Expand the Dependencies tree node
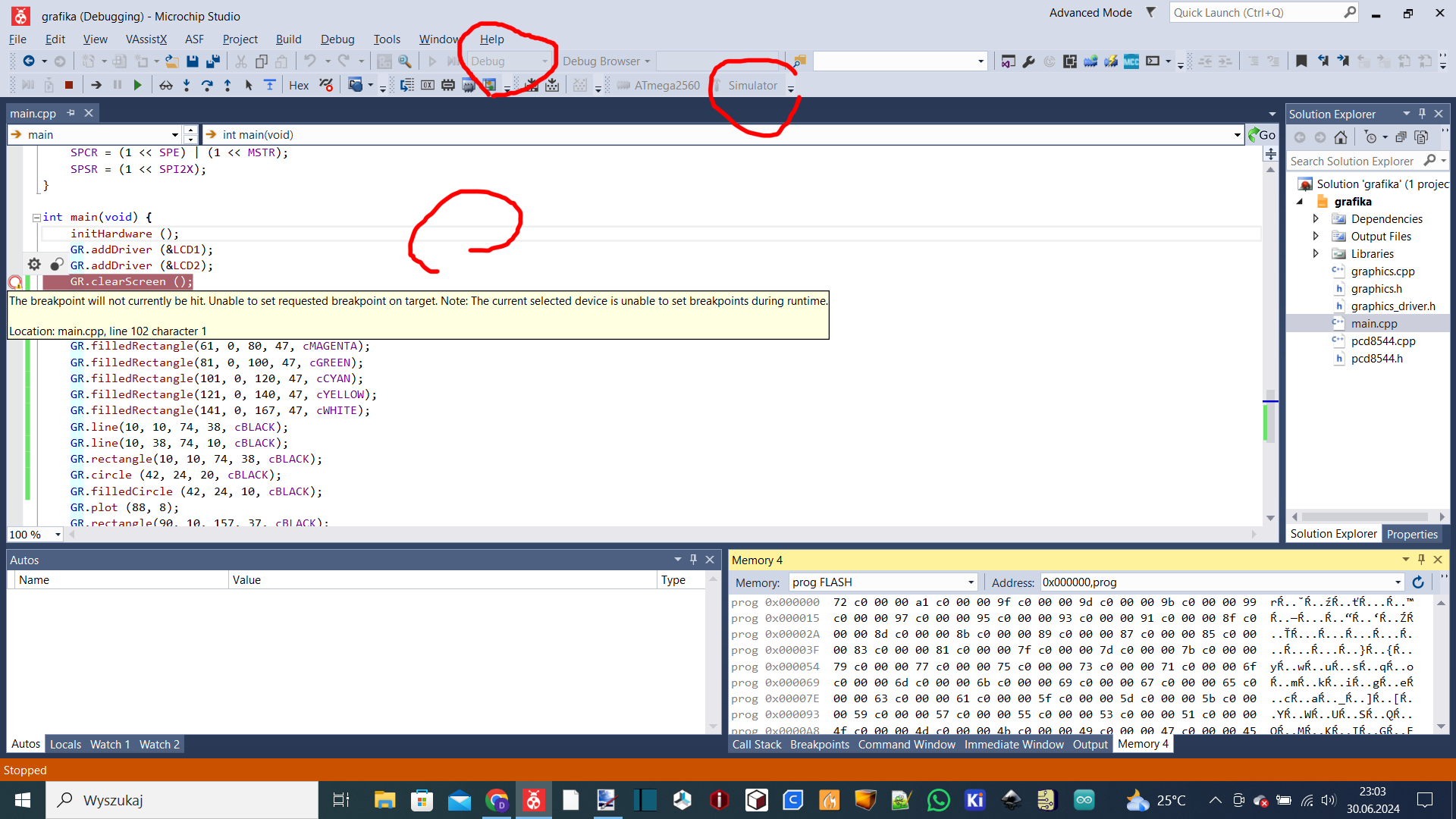The width and height of the screenshot is (1456, 819). click(x=1316, y=219)
